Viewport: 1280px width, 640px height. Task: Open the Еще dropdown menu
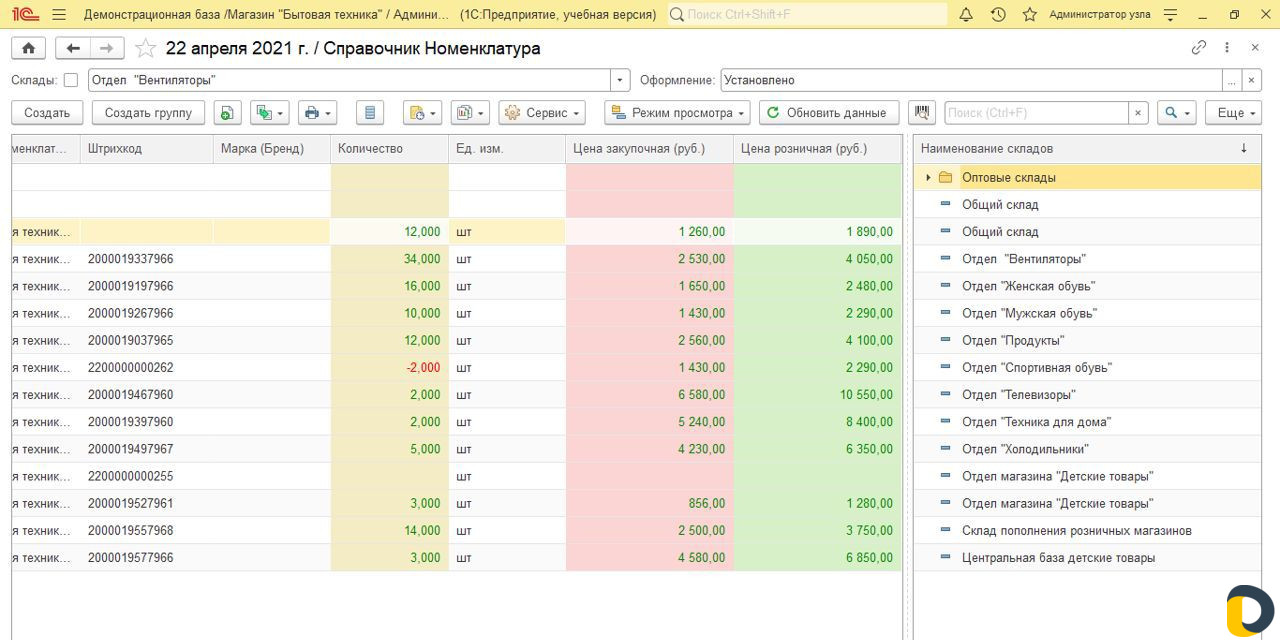pyautogui.click(x=1233, y=112)
